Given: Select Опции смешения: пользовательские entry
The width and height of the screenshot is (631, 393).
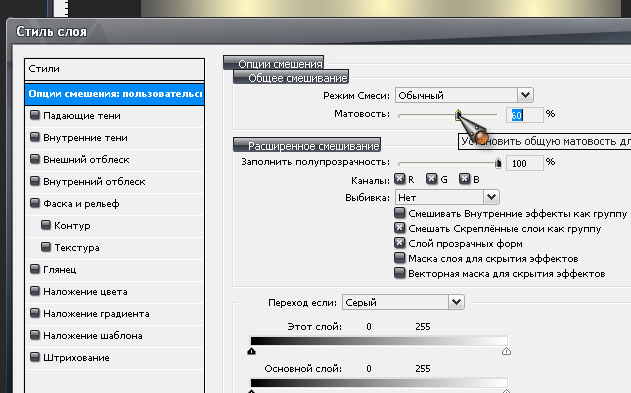Looking at the screenshot, I should [x=114, y=94].
